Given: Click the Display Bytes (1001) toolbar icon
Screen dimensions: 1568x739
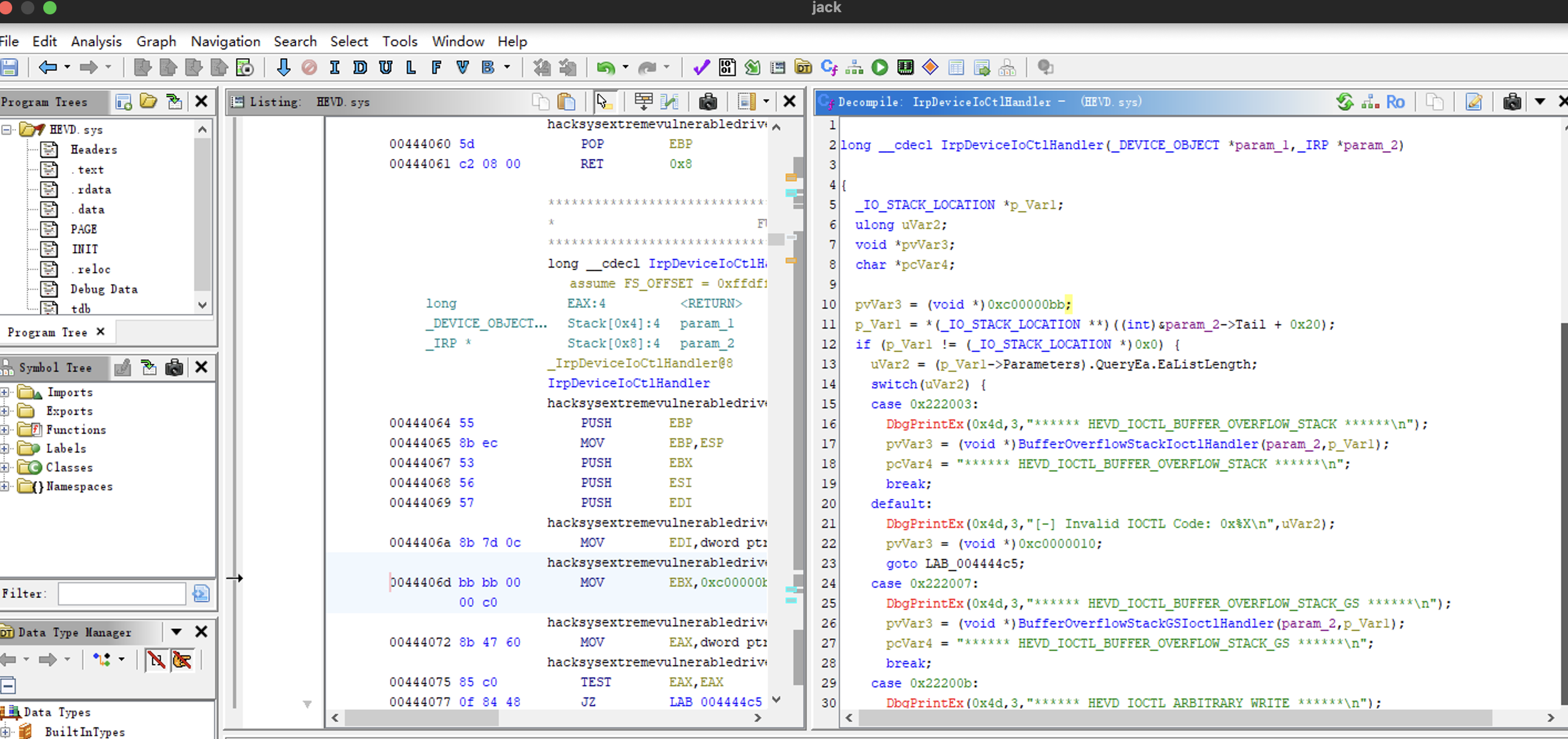Looking at the screenshot, I should point(727,68).
